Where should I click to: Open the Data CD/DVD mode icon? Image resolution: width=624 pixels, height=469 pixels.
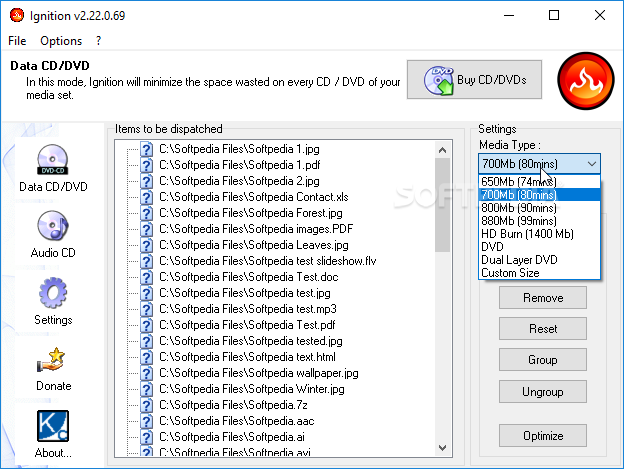[53, 160]
